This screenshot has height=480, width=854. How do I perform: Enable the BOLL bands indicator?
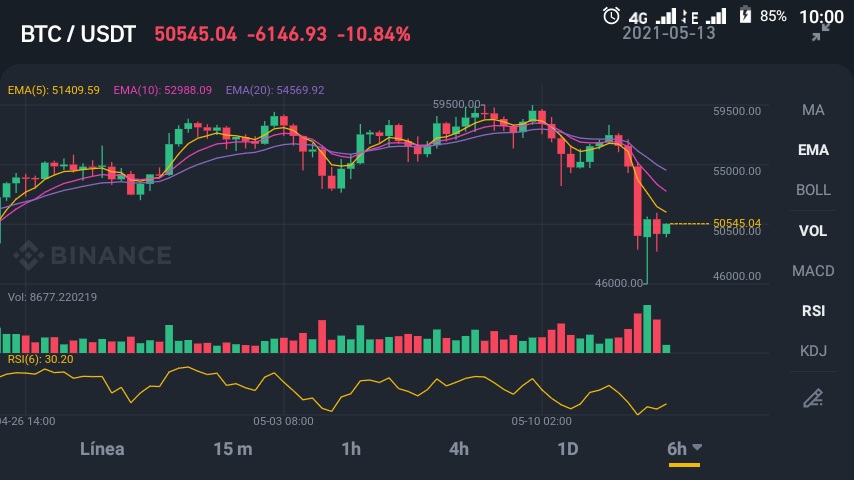[813, 190]
